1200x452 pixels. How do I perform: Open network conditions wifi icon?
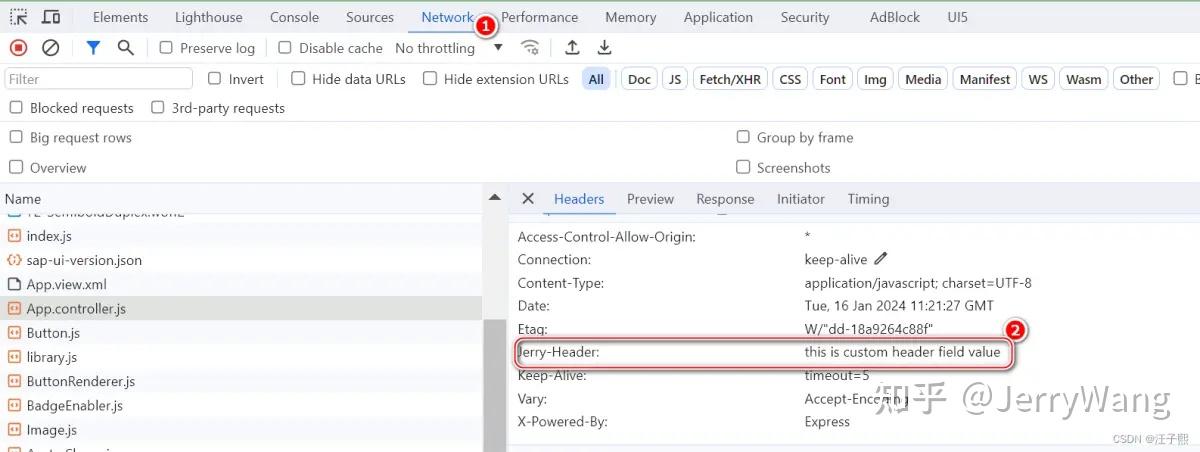(530, 47)
